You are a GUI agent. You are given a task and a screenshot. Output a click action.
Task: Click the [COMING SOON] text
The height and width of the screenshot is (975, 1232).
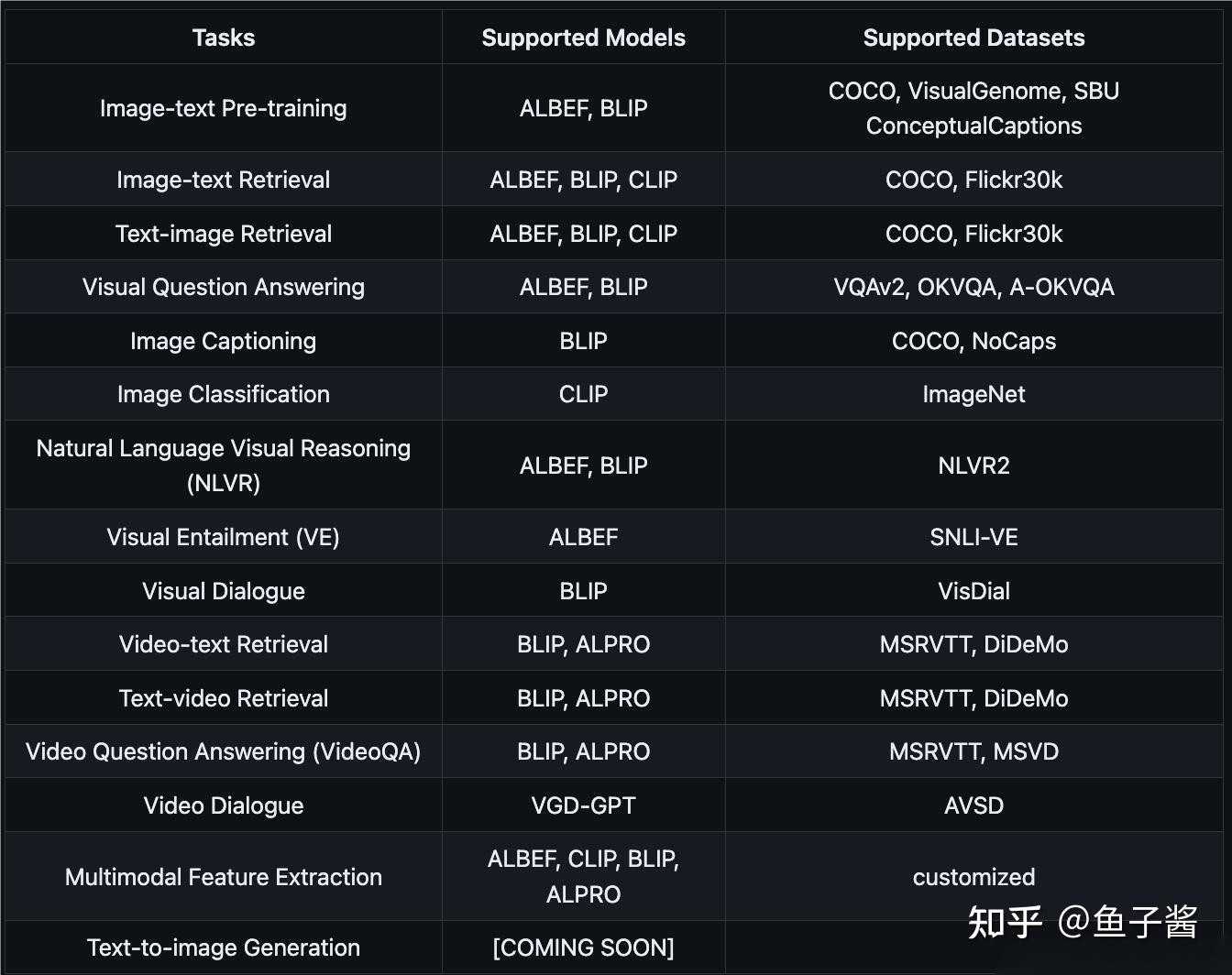click(583, 948)
